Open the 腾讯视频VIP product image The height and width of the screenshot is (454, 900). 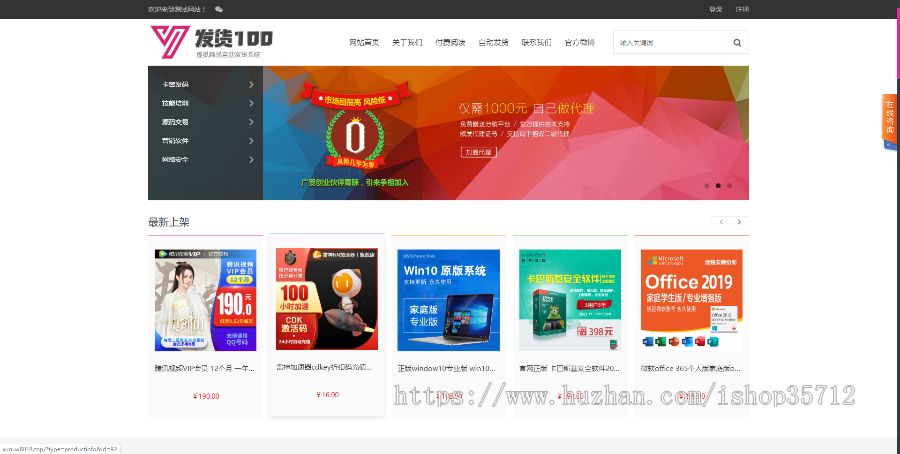[x=205, y=300]
